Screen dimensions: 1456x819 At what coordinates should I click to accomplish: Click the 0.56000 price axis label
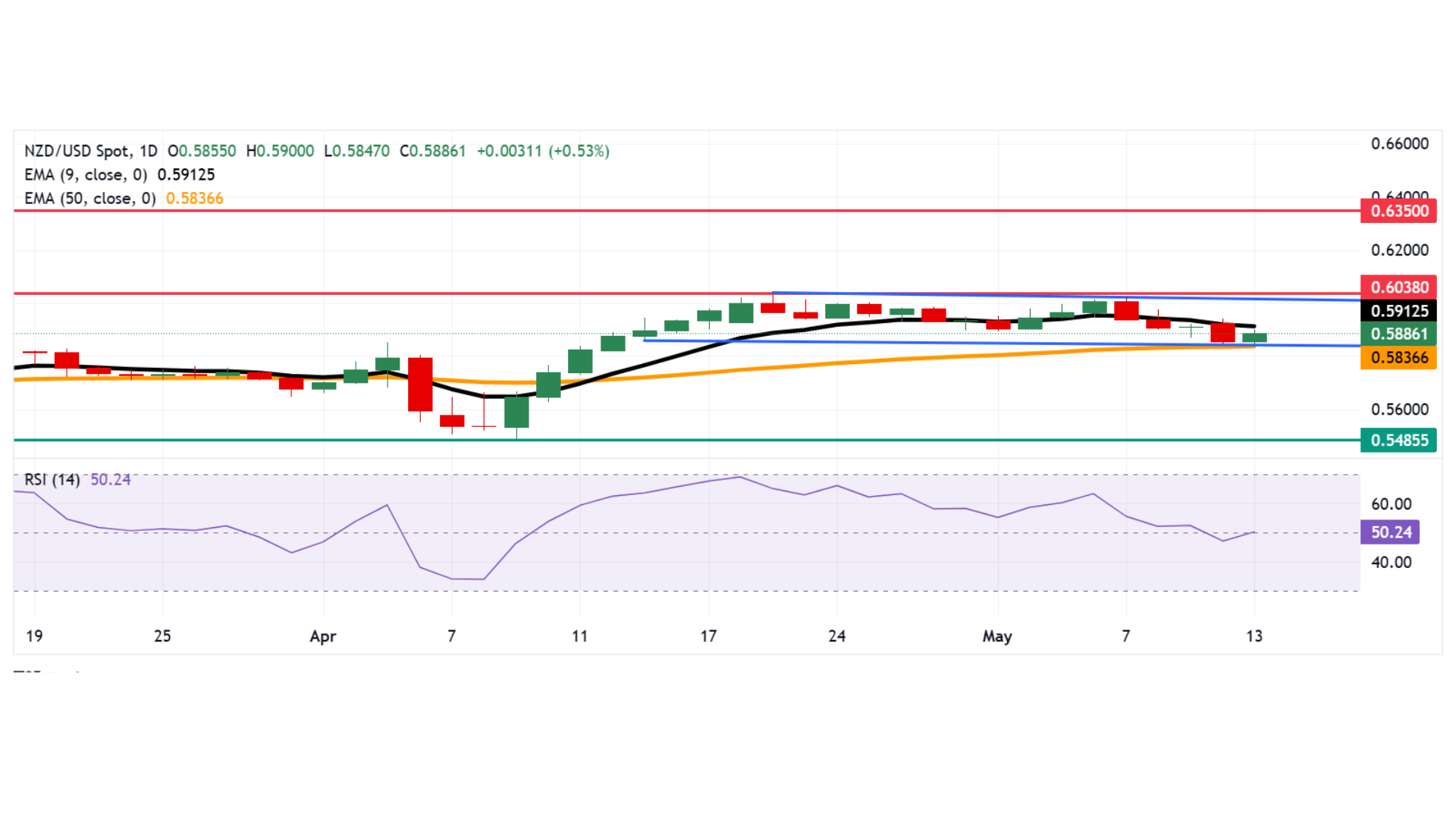coord(1399,409)
